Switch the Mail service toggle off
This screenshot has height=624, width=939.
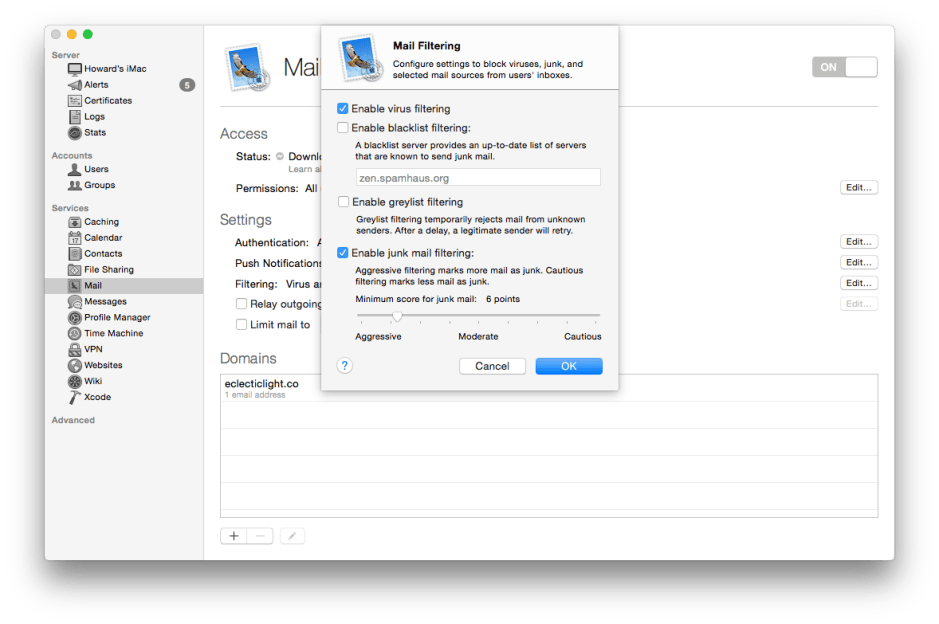844,66
